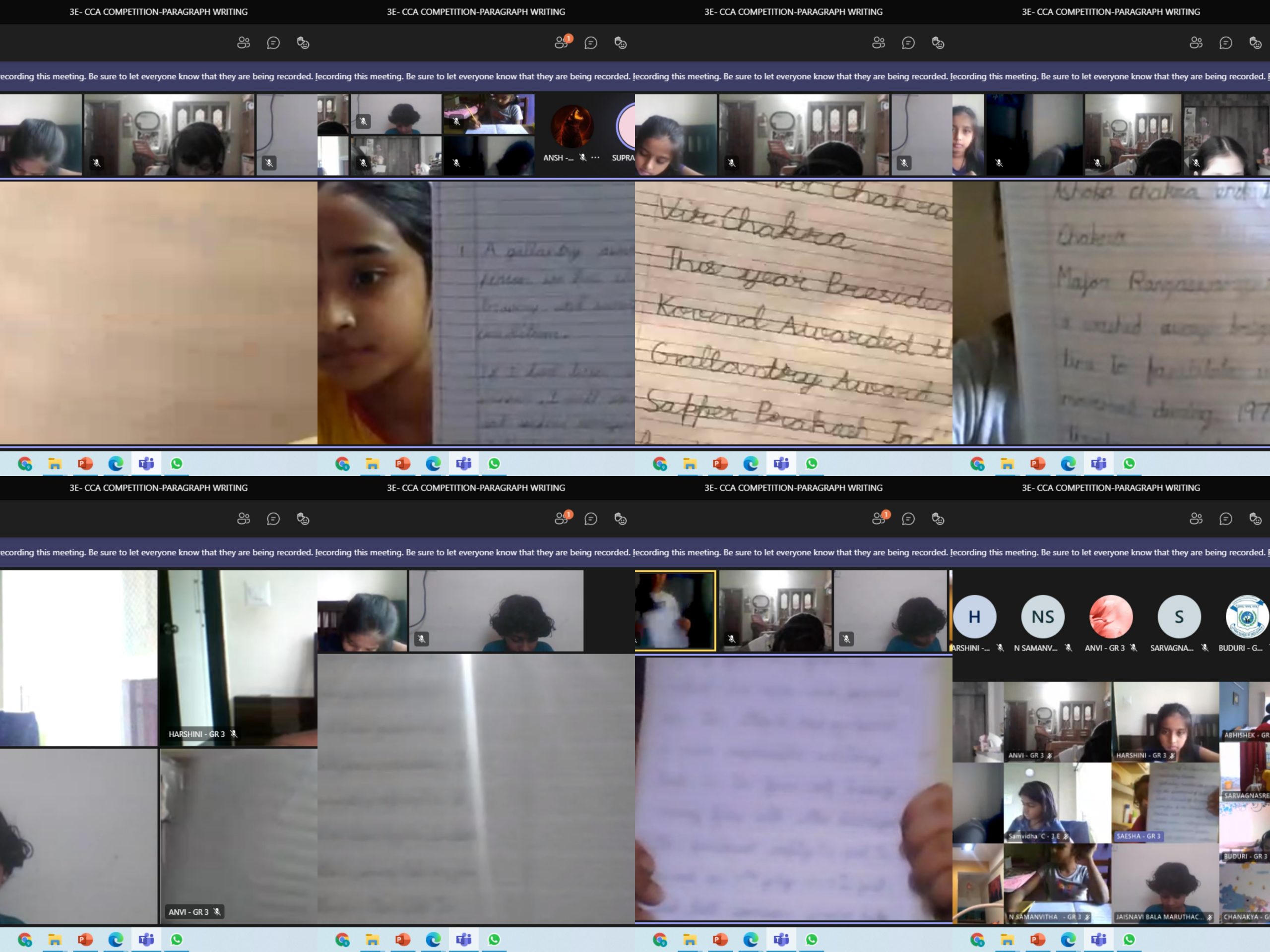The height and width of the screenshot is (952, 1270).
Task: Show participants in meeting with yellow-shirt girl
Action: (x=561, y=43)
